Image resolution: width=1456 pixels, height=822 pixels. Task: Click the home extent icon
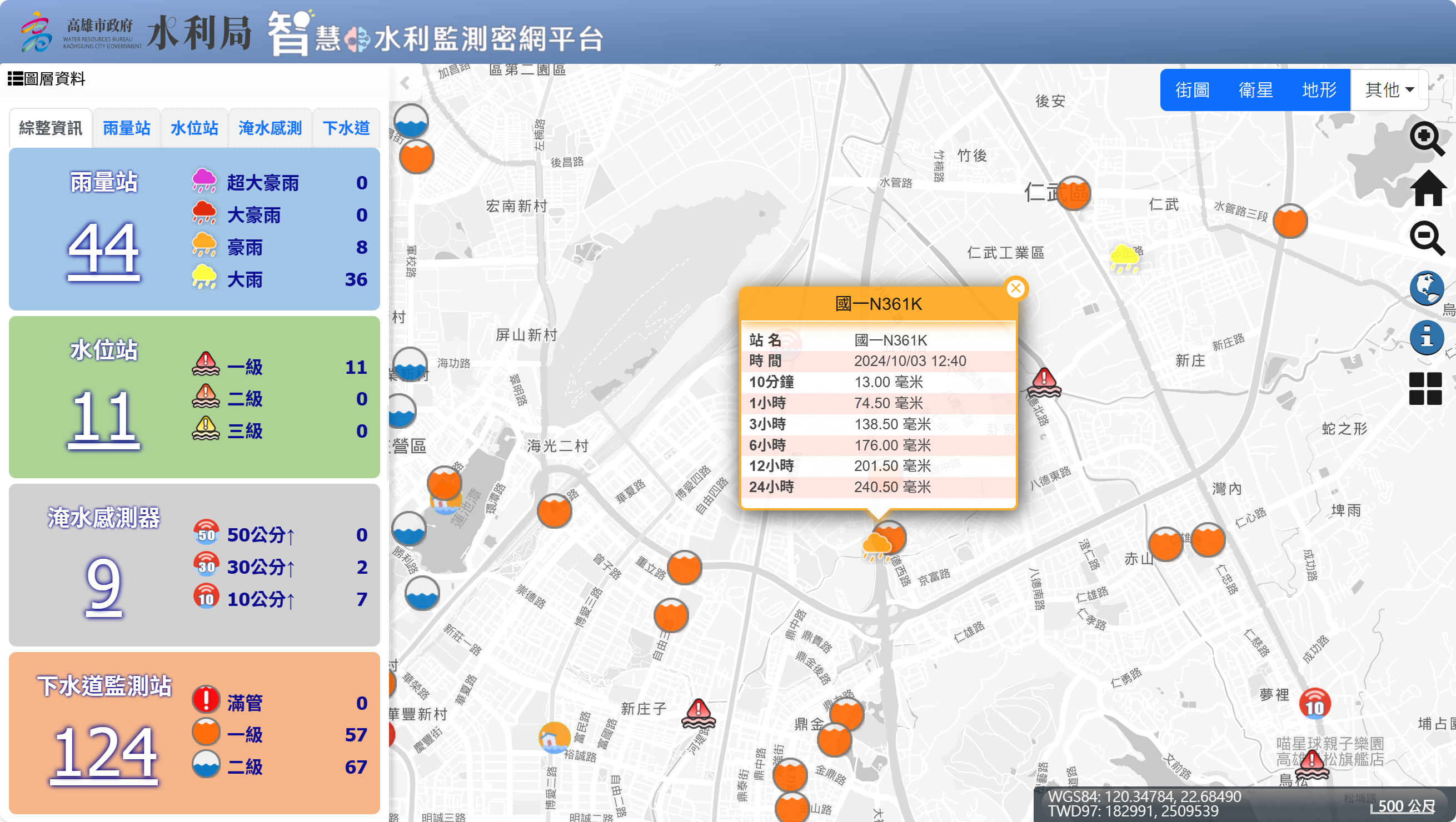coord(1428,189)
